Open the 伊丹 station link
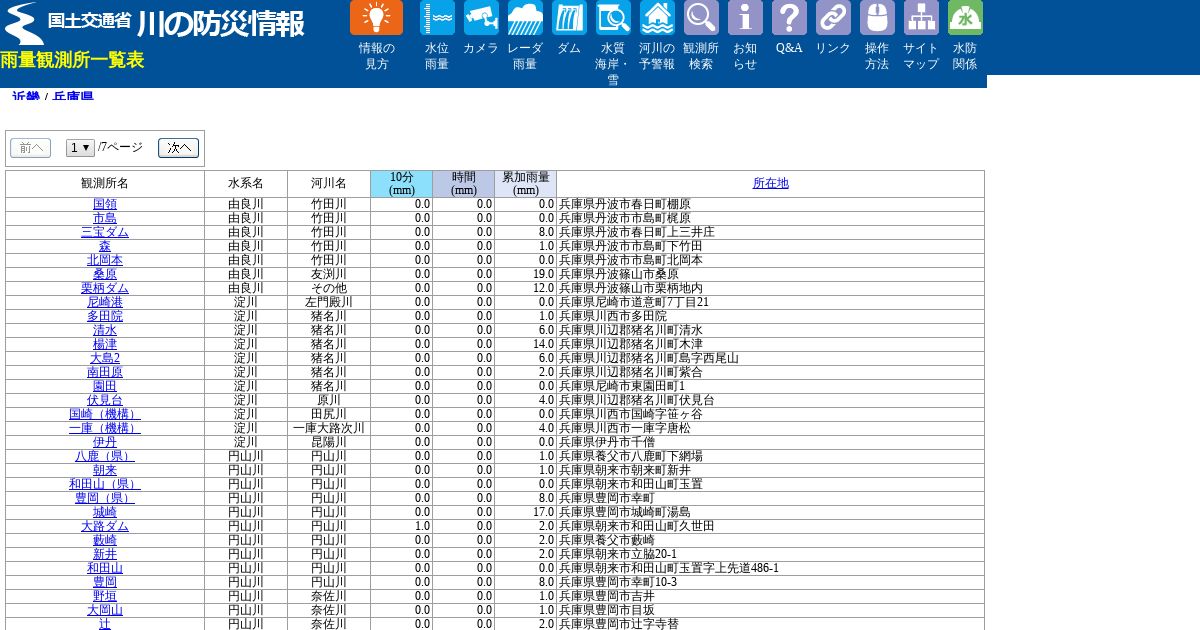This screenshot has height=630, width=1200. click(105, 442)
